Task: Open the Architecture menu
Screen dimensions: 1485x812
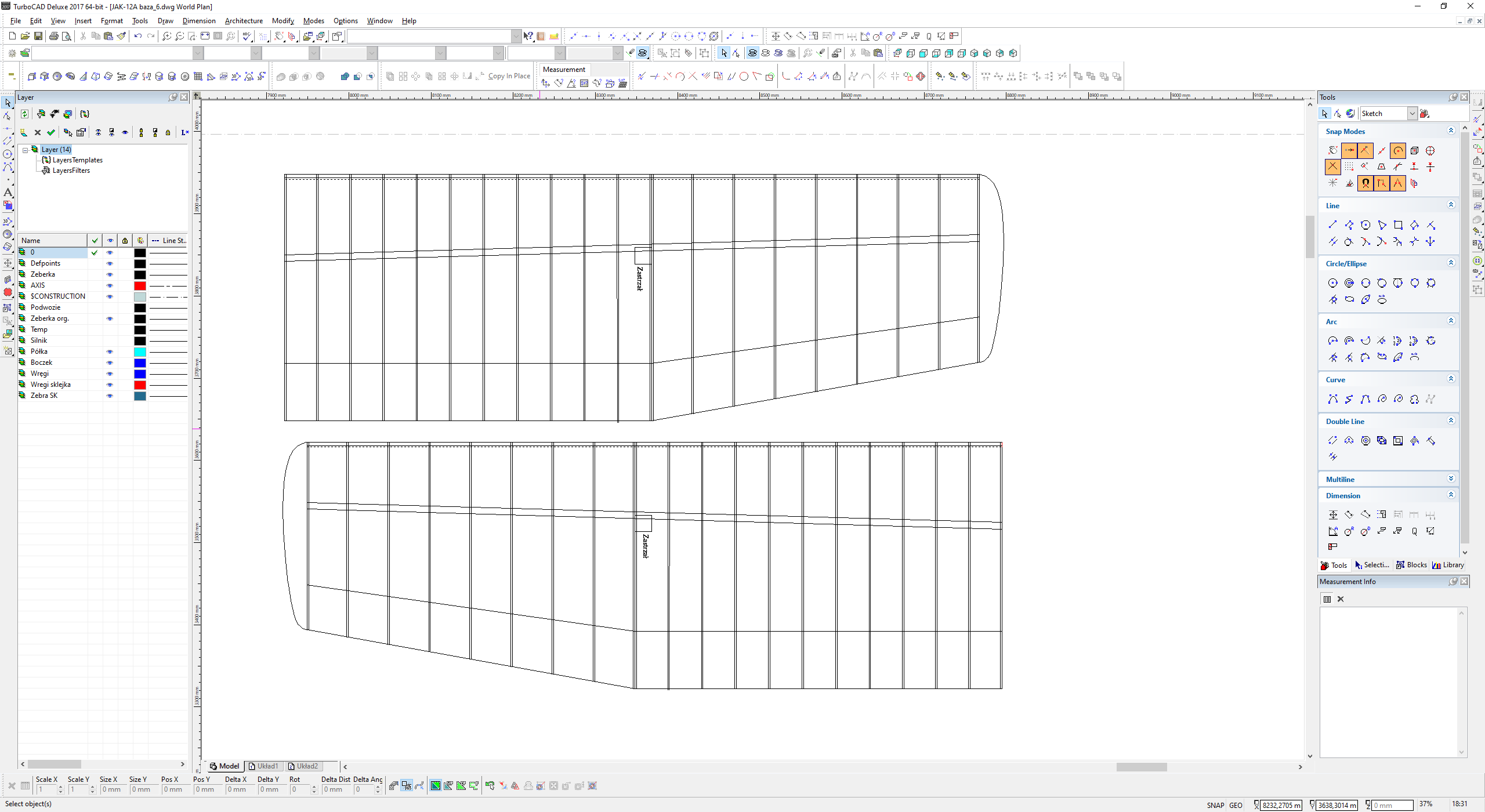Action: click(x=244, y=21)
